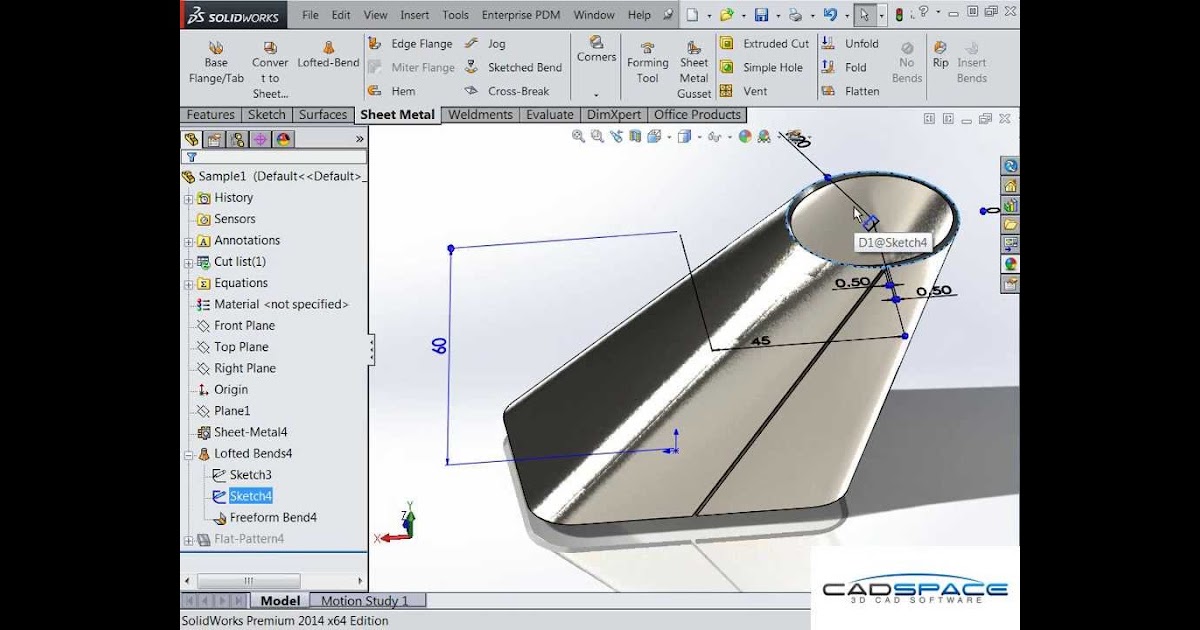Select the Jog tool
Image resolution: width=1200 pixels, height=630 pixels.
(x=485, y=44)
